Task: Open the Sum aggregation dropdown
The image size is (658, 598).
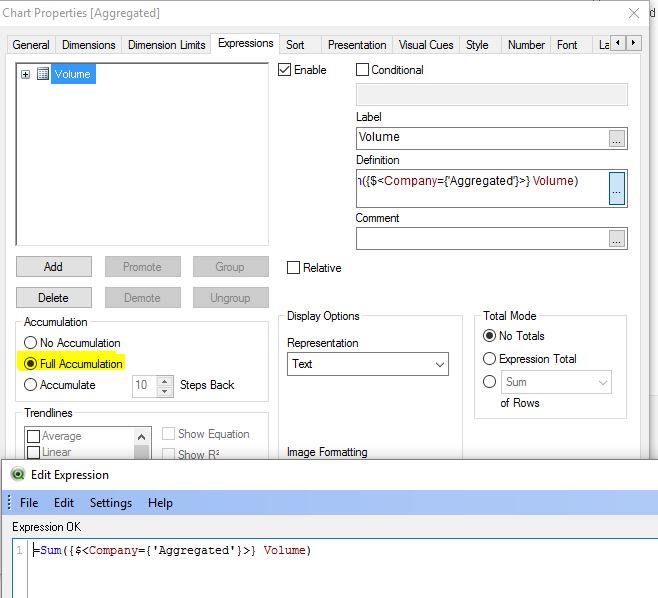Action: point(556,382)
